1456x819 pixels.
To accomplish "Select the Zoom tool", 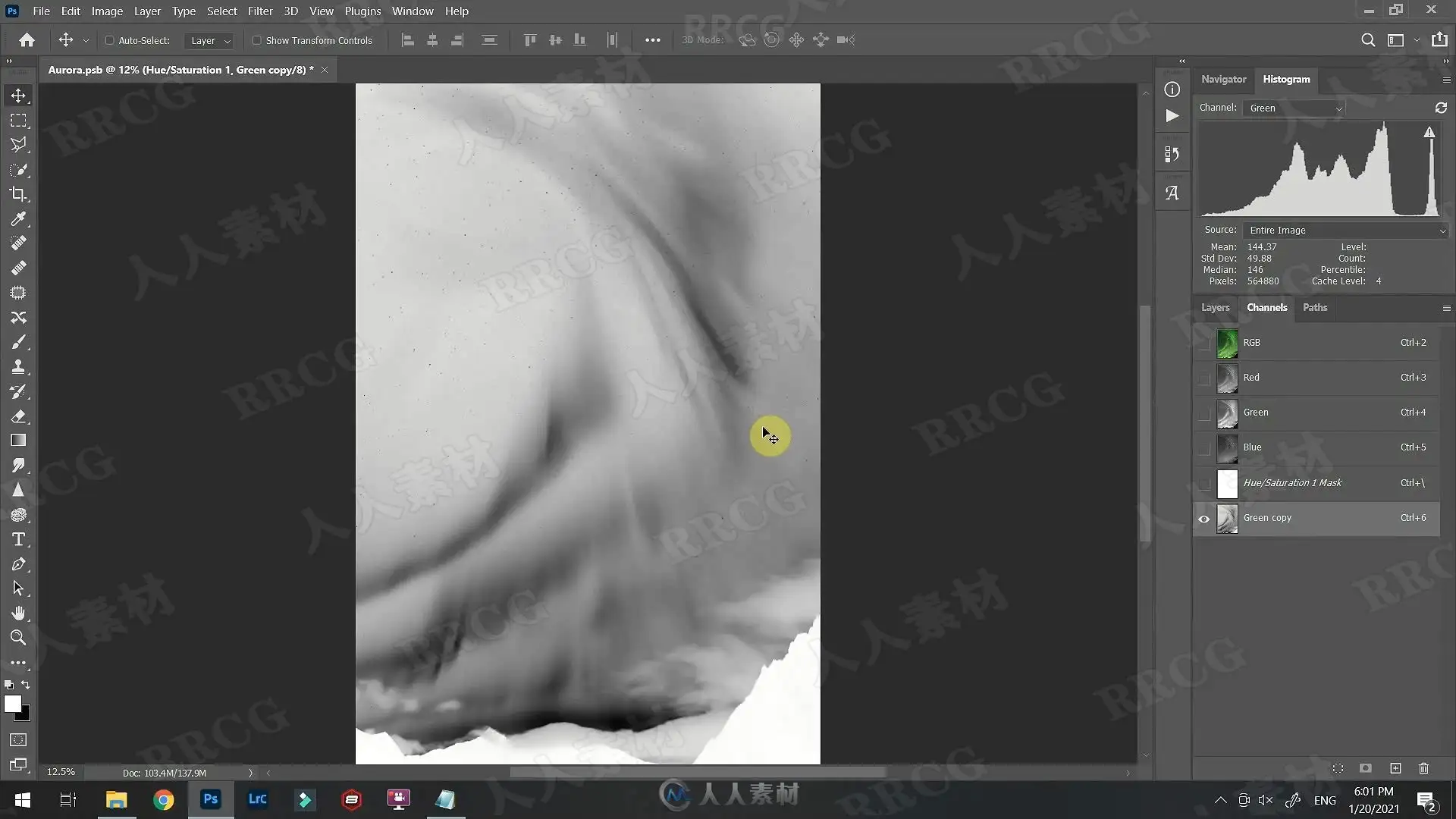I will coord(18,638).
